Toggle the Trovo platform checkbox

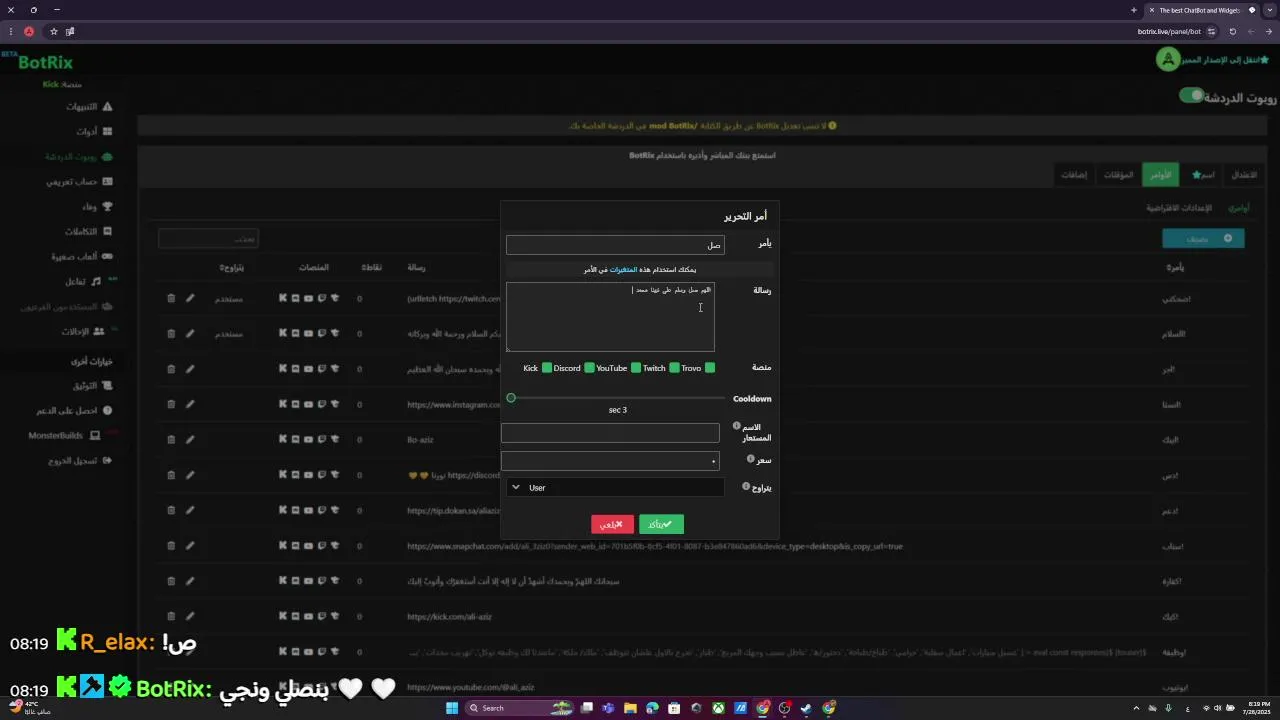[x=710, y=368]
